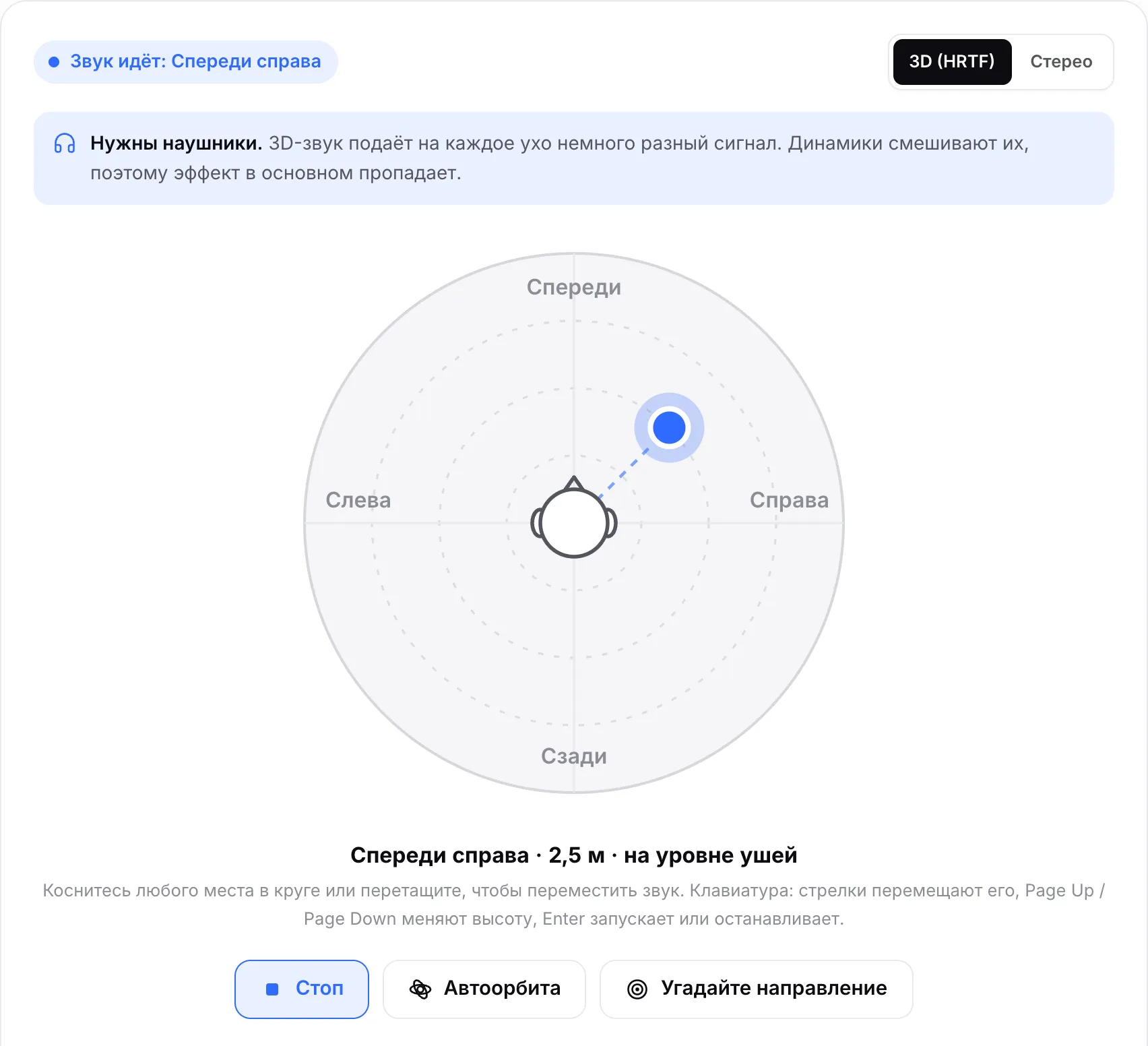Click the target icon on Угадайте направление
This screenshot has height=1046, width=1148.
[x=637, y=989]
